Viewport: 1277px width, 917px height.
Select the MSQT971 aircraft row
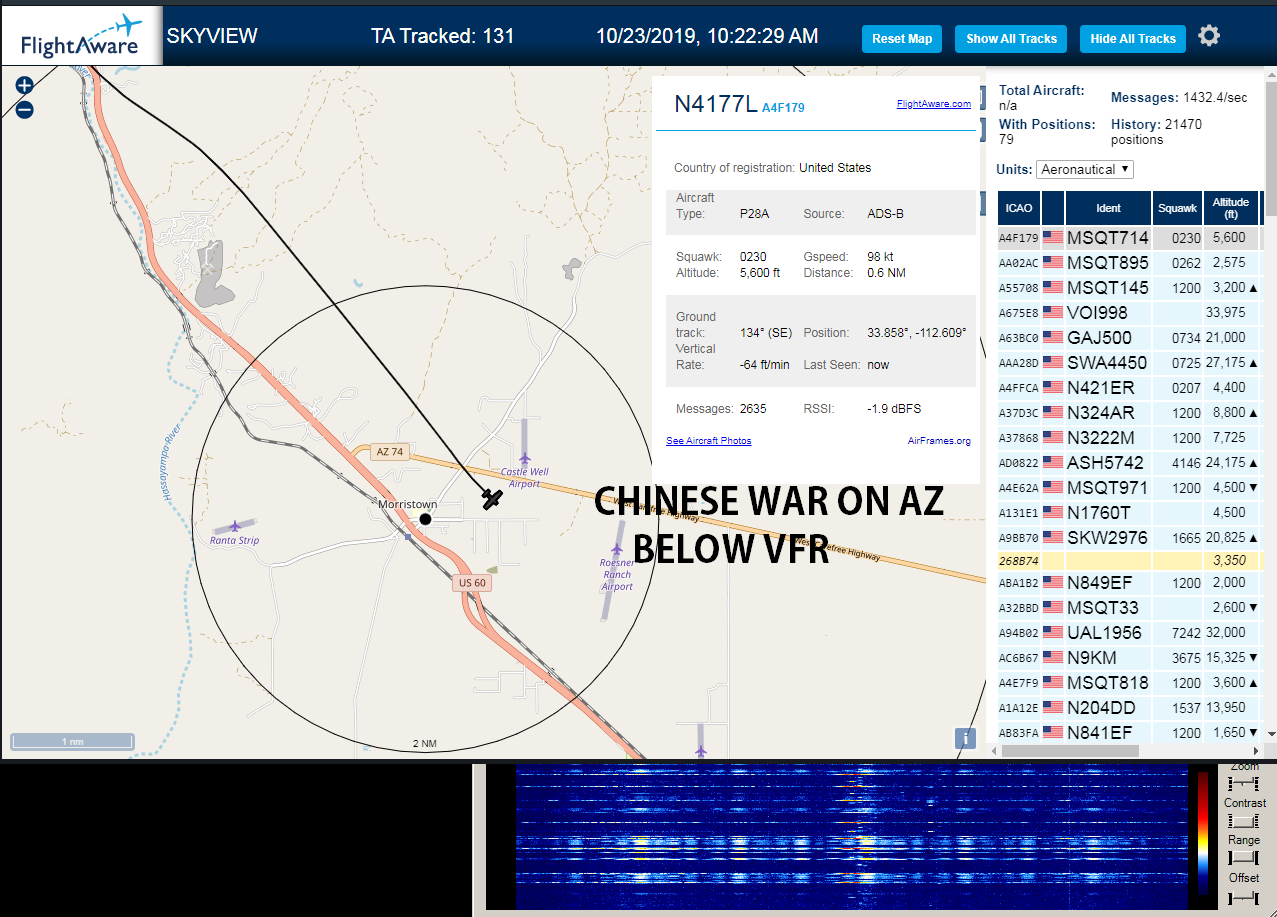coord(1129,488)
